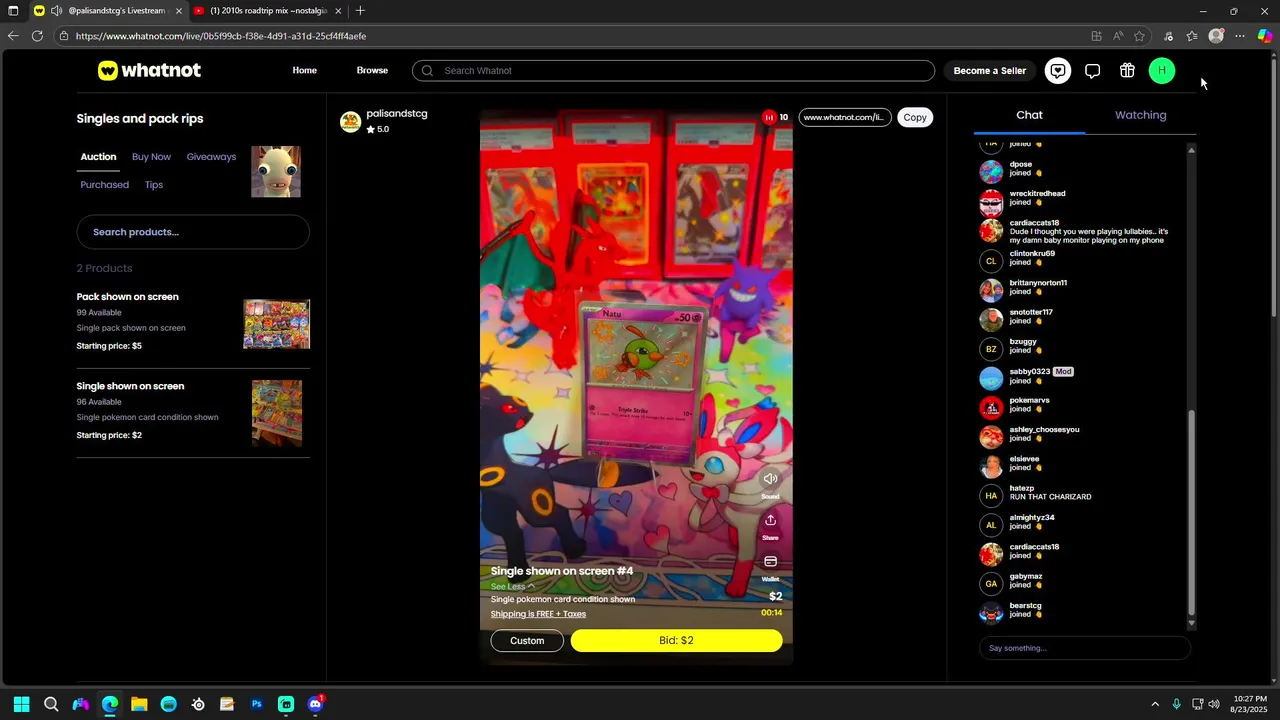Go to Home in Whatnot navigation
This screenshot has width=1280, height=720.
tap(304, 71)
